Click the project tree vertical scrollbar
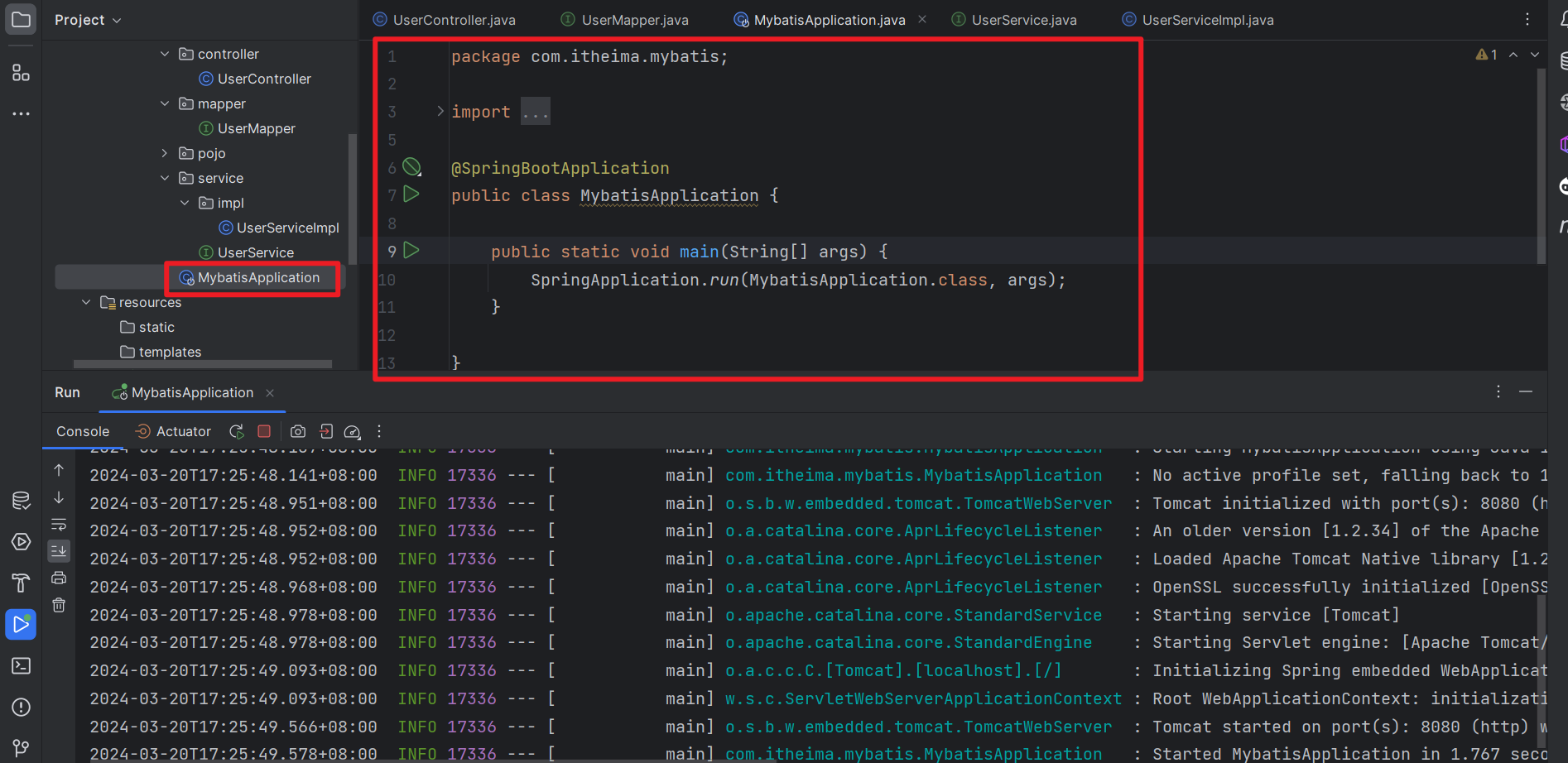1568x763 pixels. [x=353, y=199]
